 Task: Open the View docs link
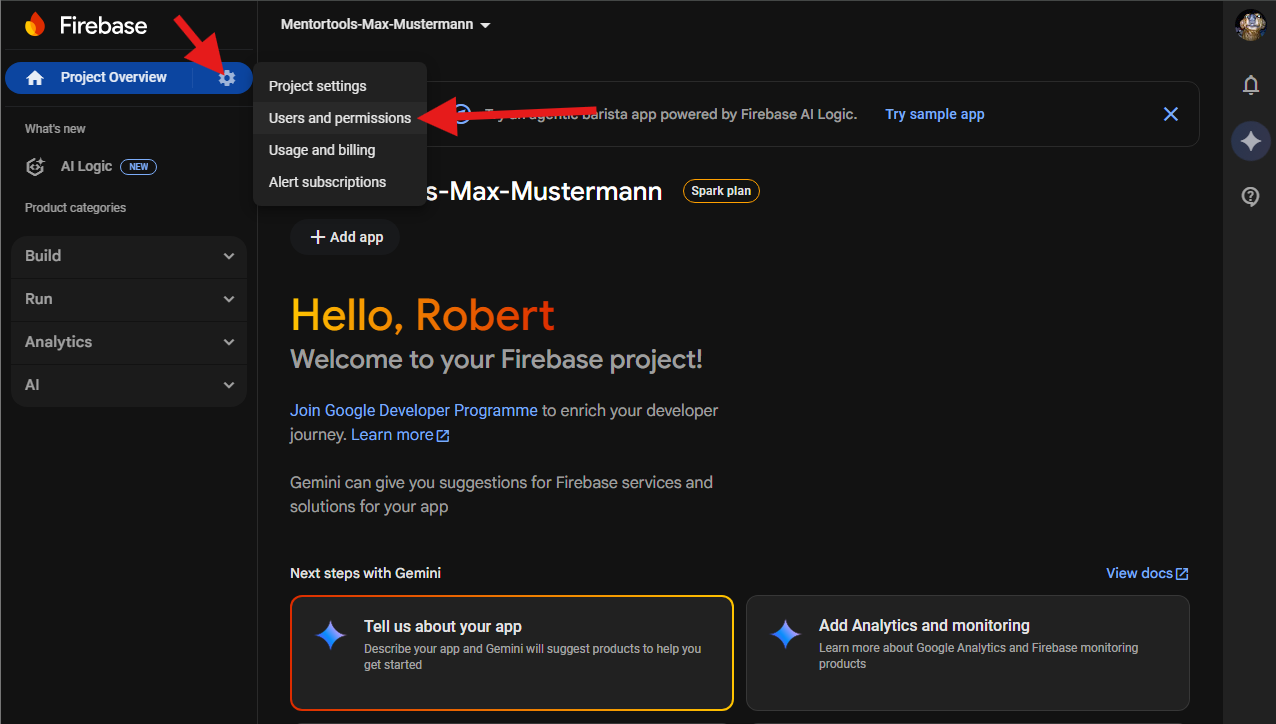pyautogui.click(x=1139, y=573)
